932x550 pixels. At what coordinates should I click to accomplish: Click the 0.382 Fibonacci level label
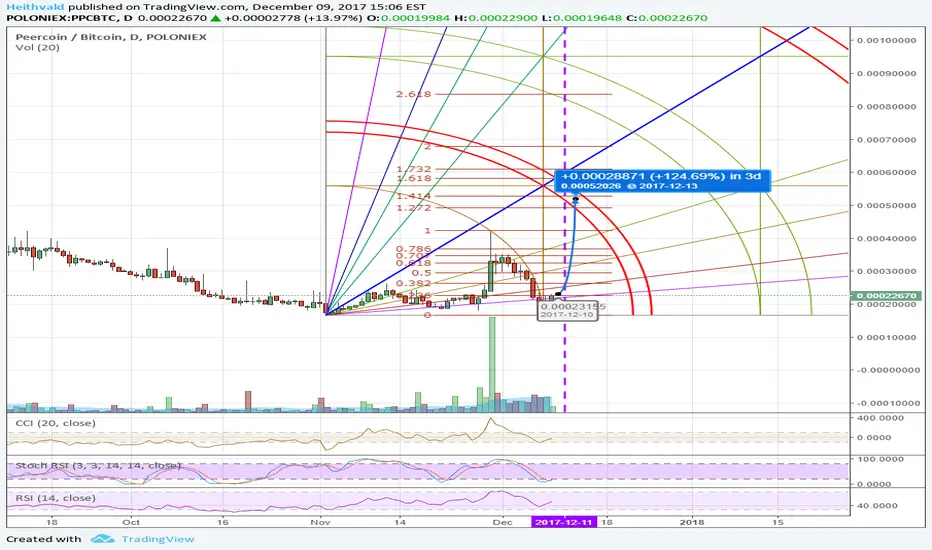414,284
